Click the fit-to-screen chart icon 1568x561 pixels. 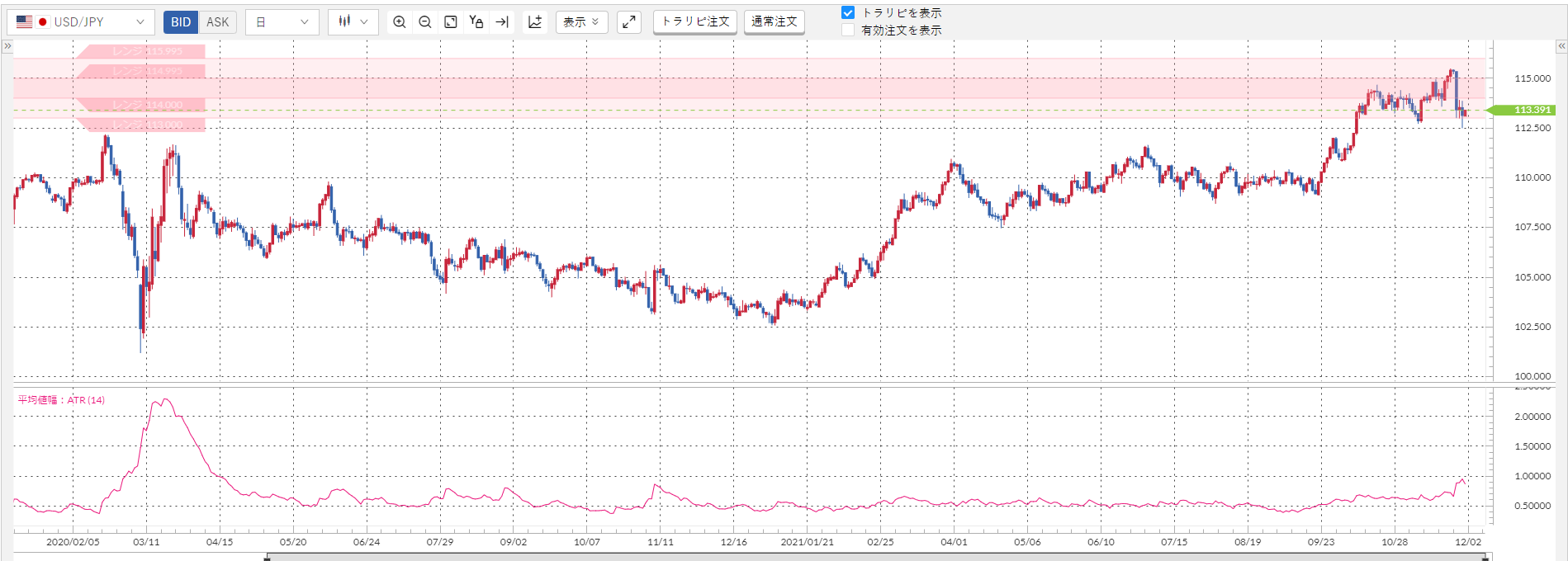[x=451, y=22]
